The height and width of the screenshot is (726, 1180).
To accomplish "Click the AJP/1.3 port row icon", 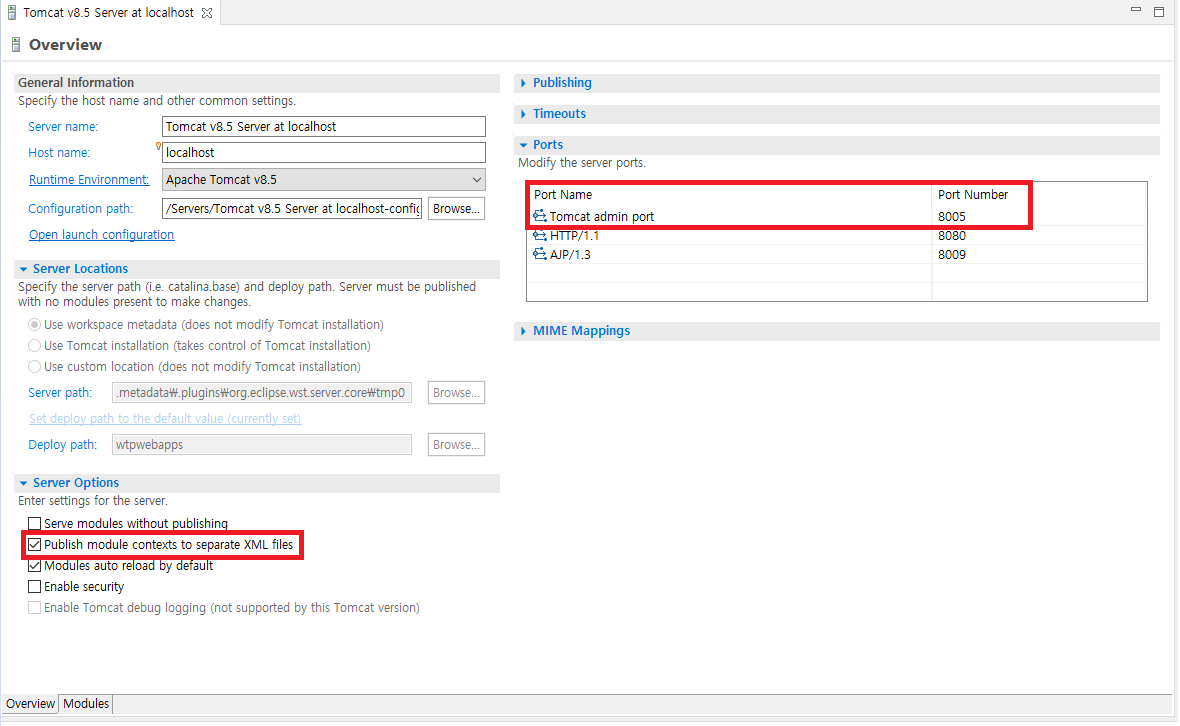I will 540,254.
